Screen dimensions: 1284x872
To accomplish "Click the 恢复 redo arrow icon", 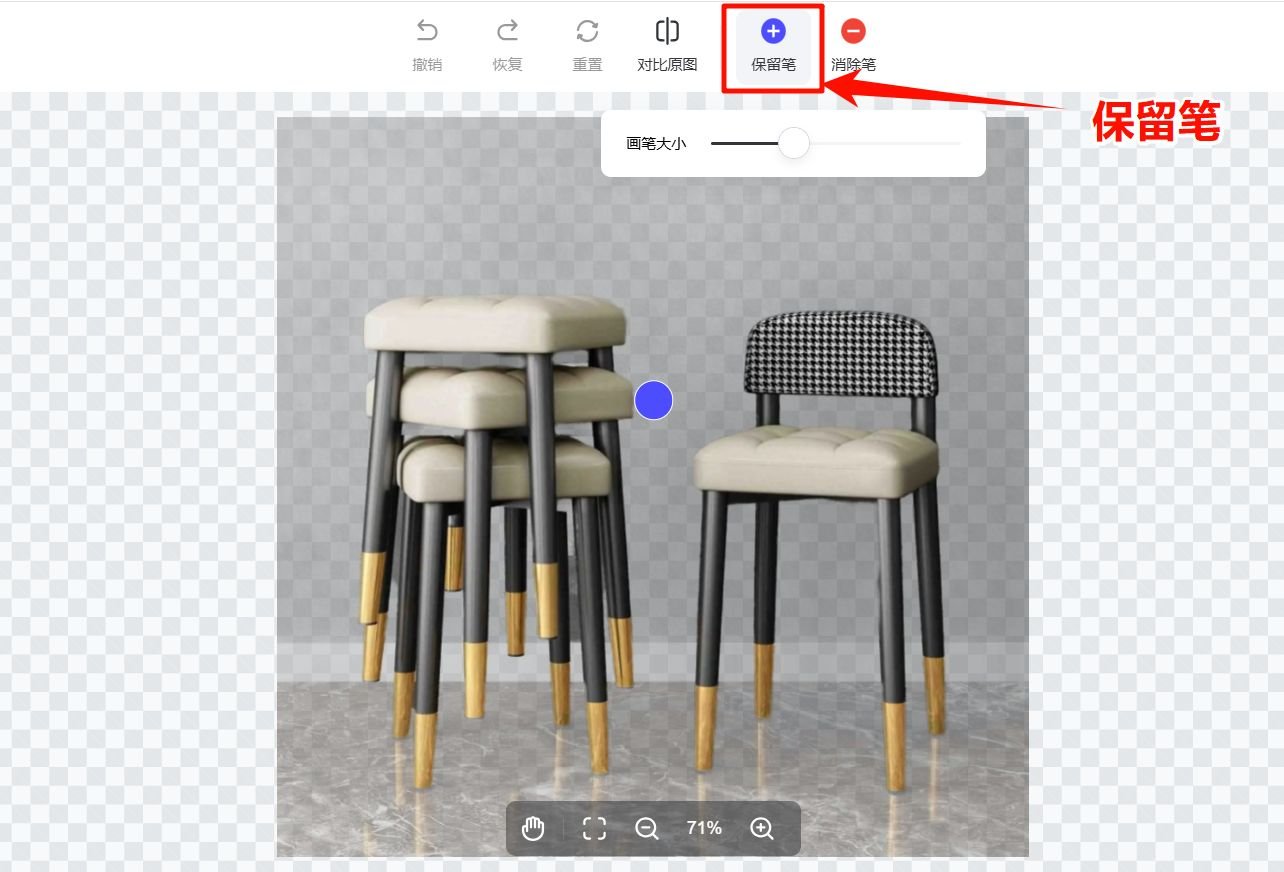I will [507, 32].
